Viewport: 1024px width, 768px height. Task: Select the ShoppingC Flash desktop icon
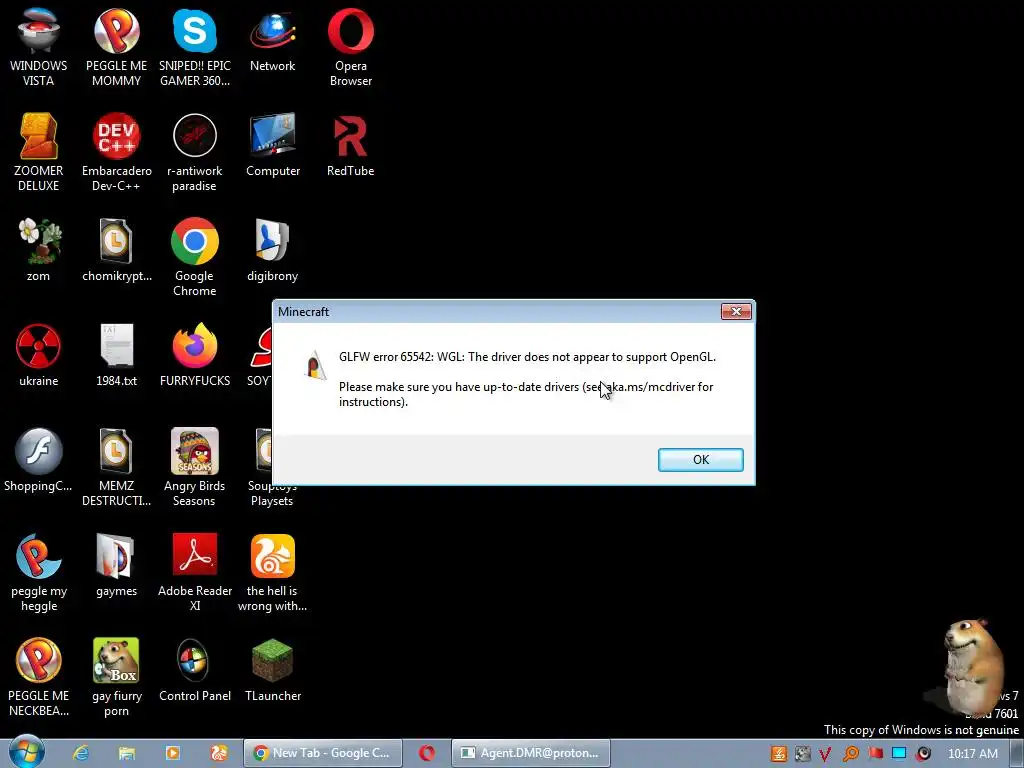(39, 460)
